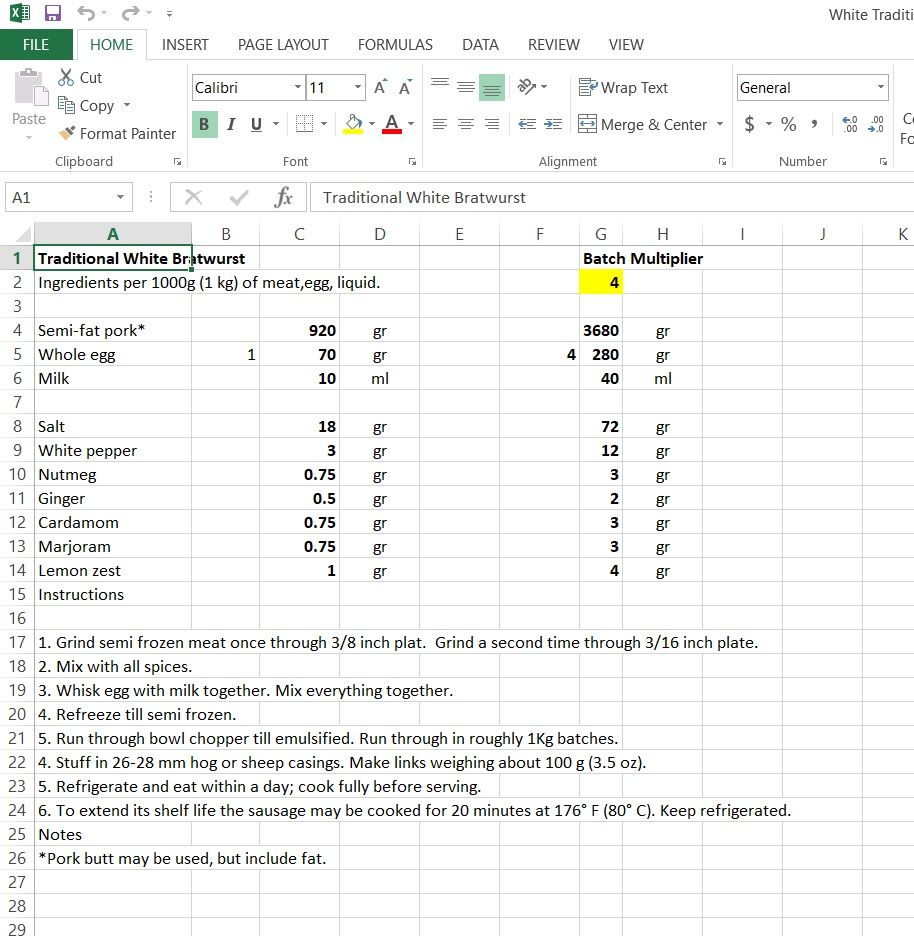
Task: Click the Undo arrow icon
Action: [86, 13]
